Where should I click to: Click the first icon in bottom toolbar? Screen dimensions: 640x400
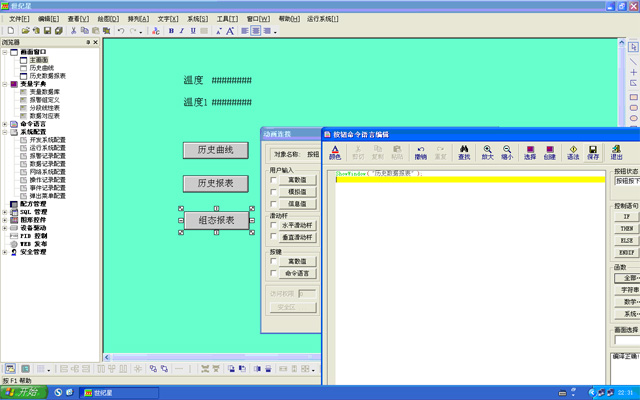coord(10,369)
